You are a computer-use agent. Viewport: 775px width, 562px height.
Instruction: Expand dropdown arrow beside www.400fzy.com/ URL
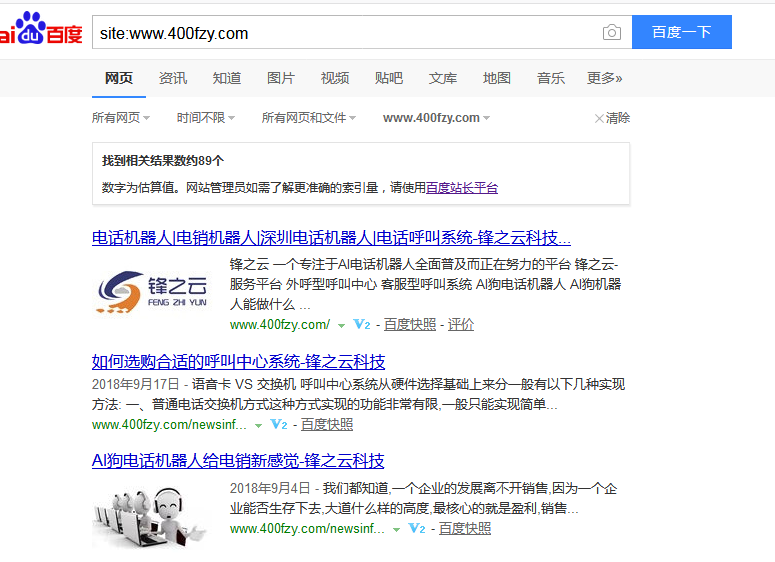(x=341, y=326)
